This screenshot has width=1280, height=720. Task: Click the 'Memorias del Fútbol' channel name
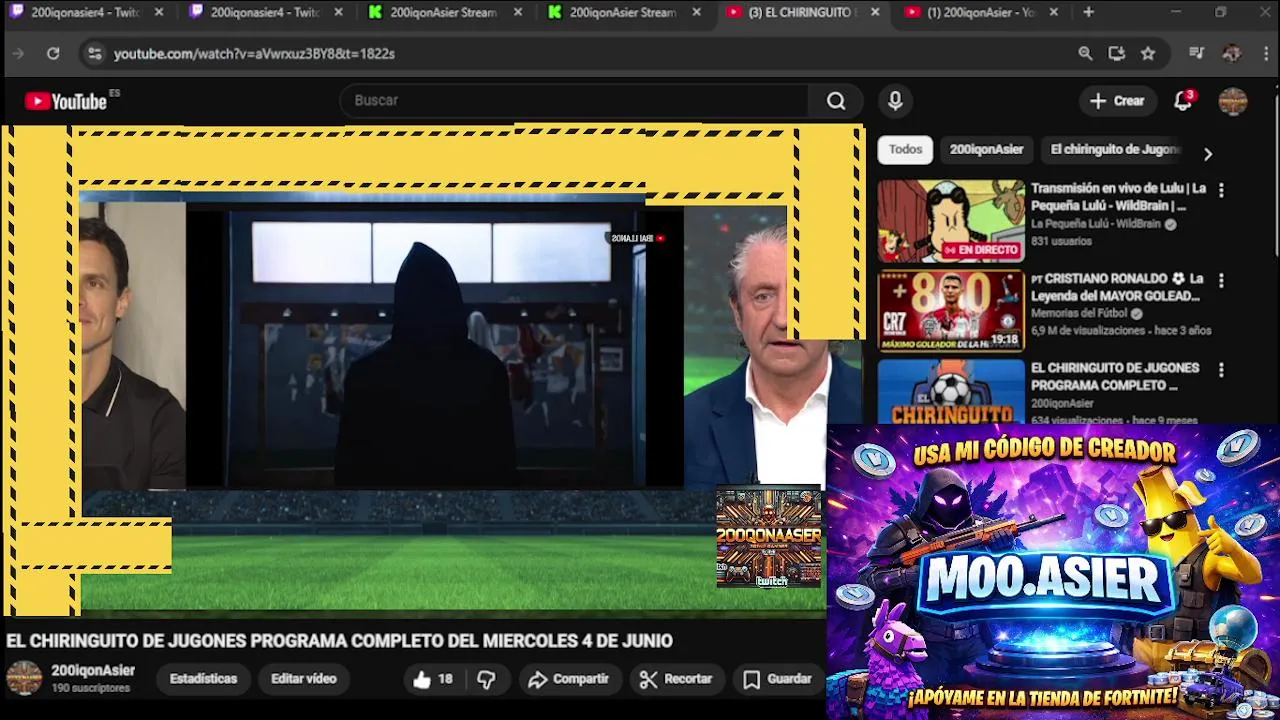click(x=1080, y=314)
